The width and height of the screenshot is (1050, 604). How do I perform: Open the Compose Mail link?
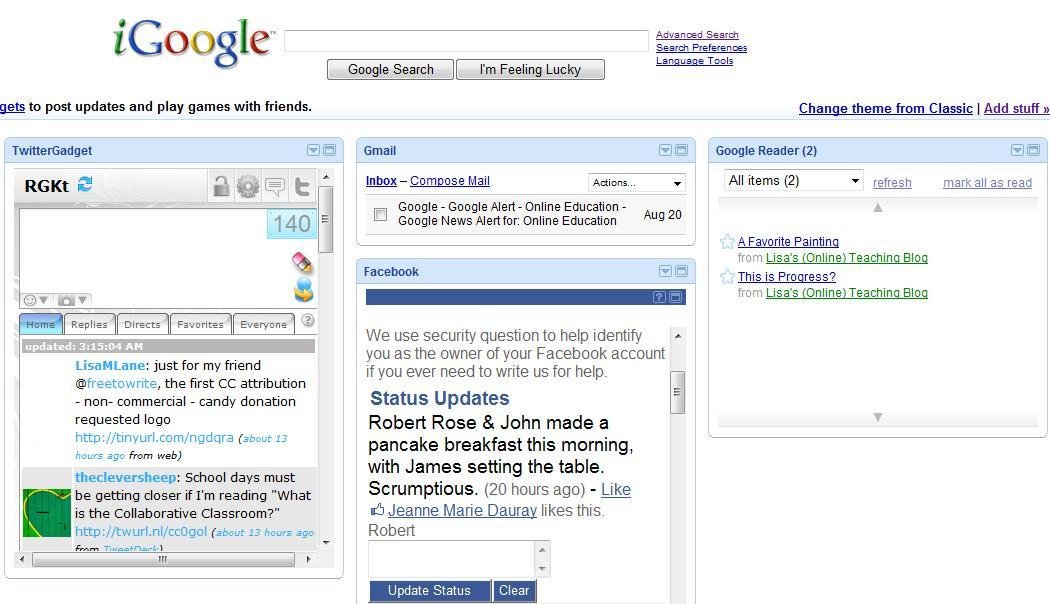coord(450,181)
